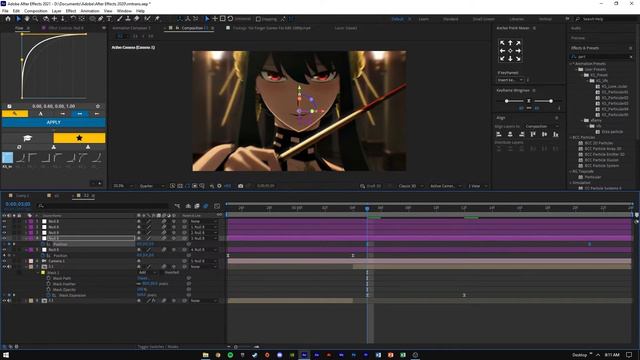Select the Pen tool in toolbar
Viewport: 640px width, 360px height.
pos(100,19)
